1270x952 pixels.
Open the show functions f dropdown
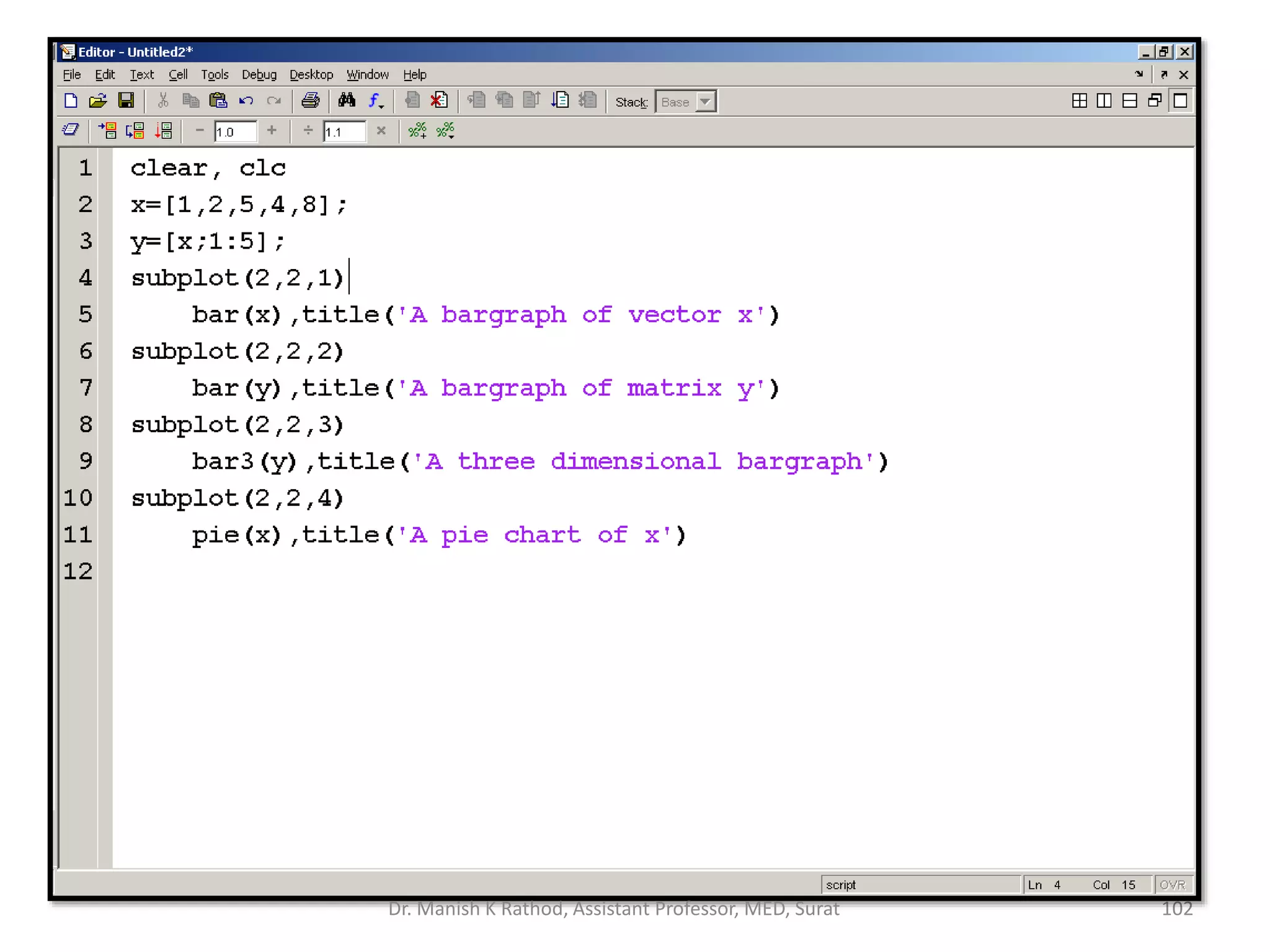pyautogui.click(x=376, y=102)
